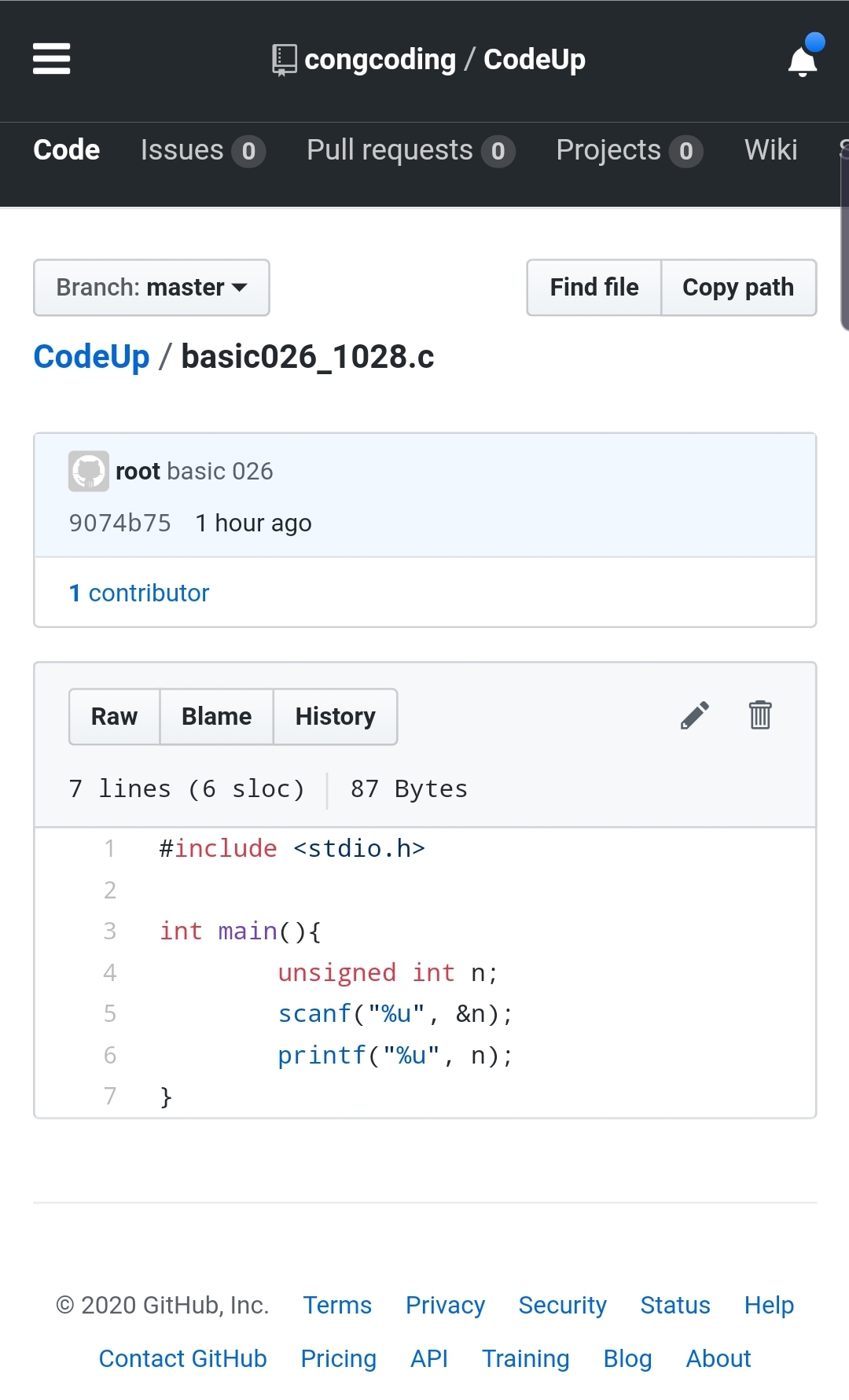Select line number 4 in code

coord(110,973)
